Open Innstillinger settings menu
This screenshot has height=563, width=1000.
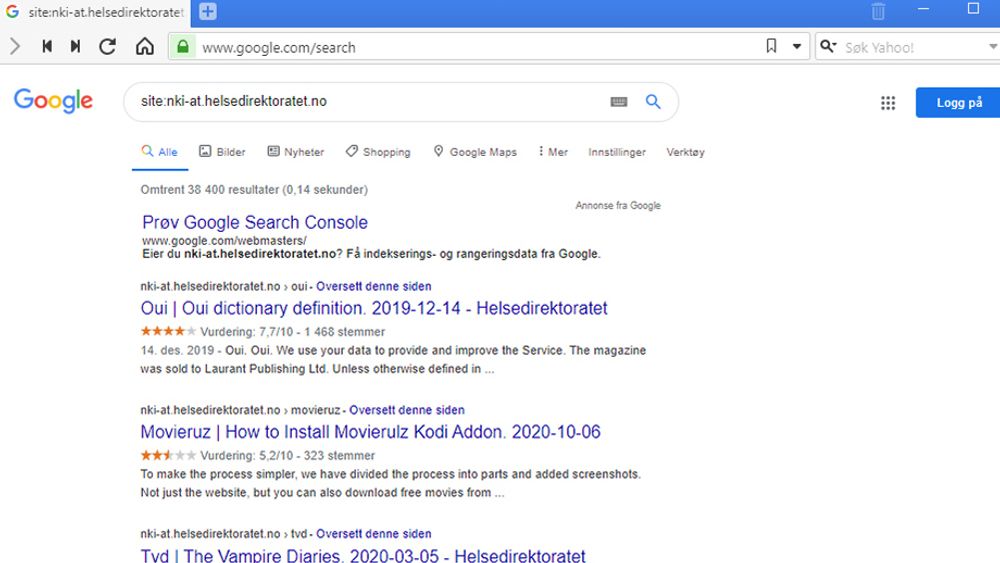pos(617,152)
